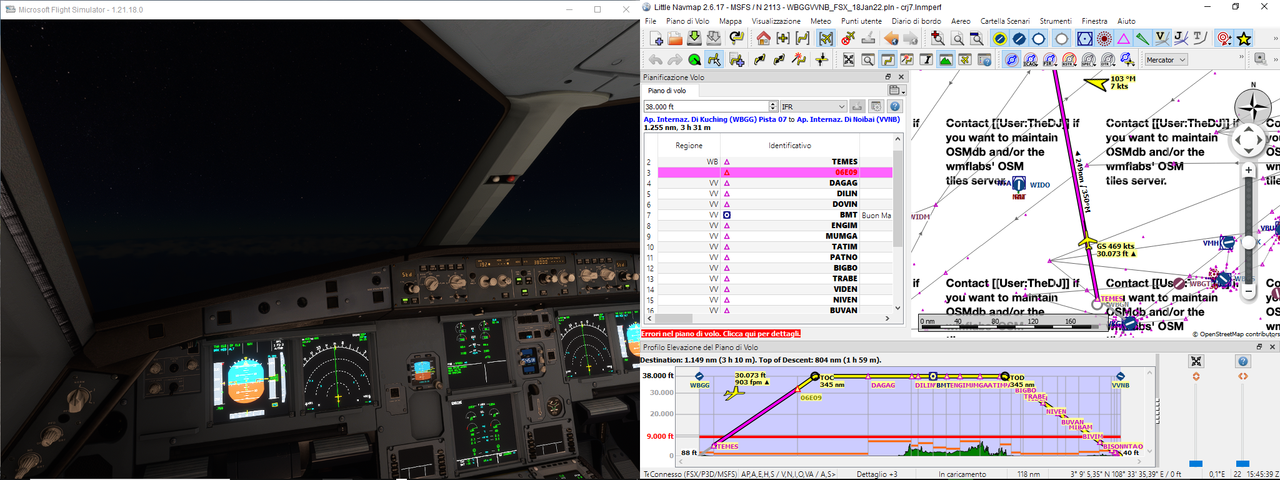Click the flight plan table vertical scrollbar
Image resolution: width=1280 pixels, height=480 pixels.
(x=898, y=200)
